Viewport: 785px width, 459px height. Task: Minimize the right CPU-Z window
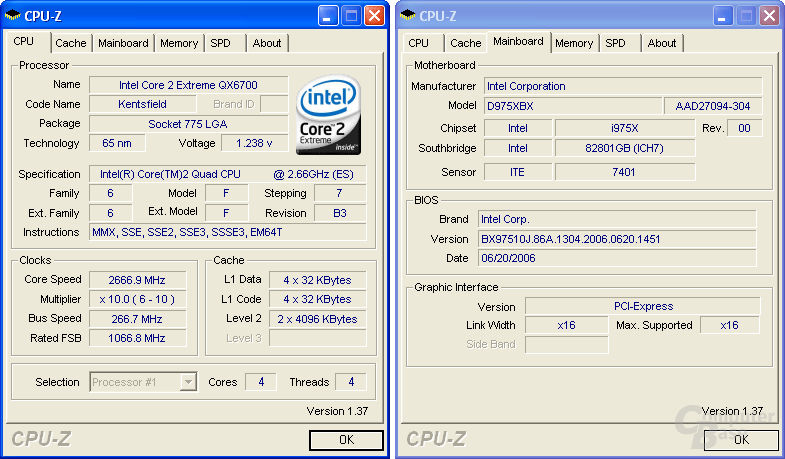tap(723, 16)
